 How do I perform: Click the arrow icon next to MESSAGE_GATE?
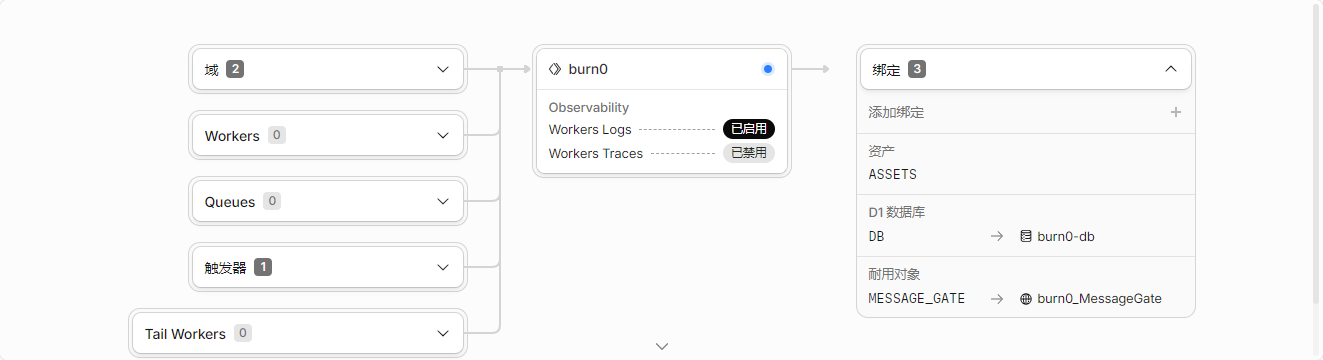click(997, 298)
